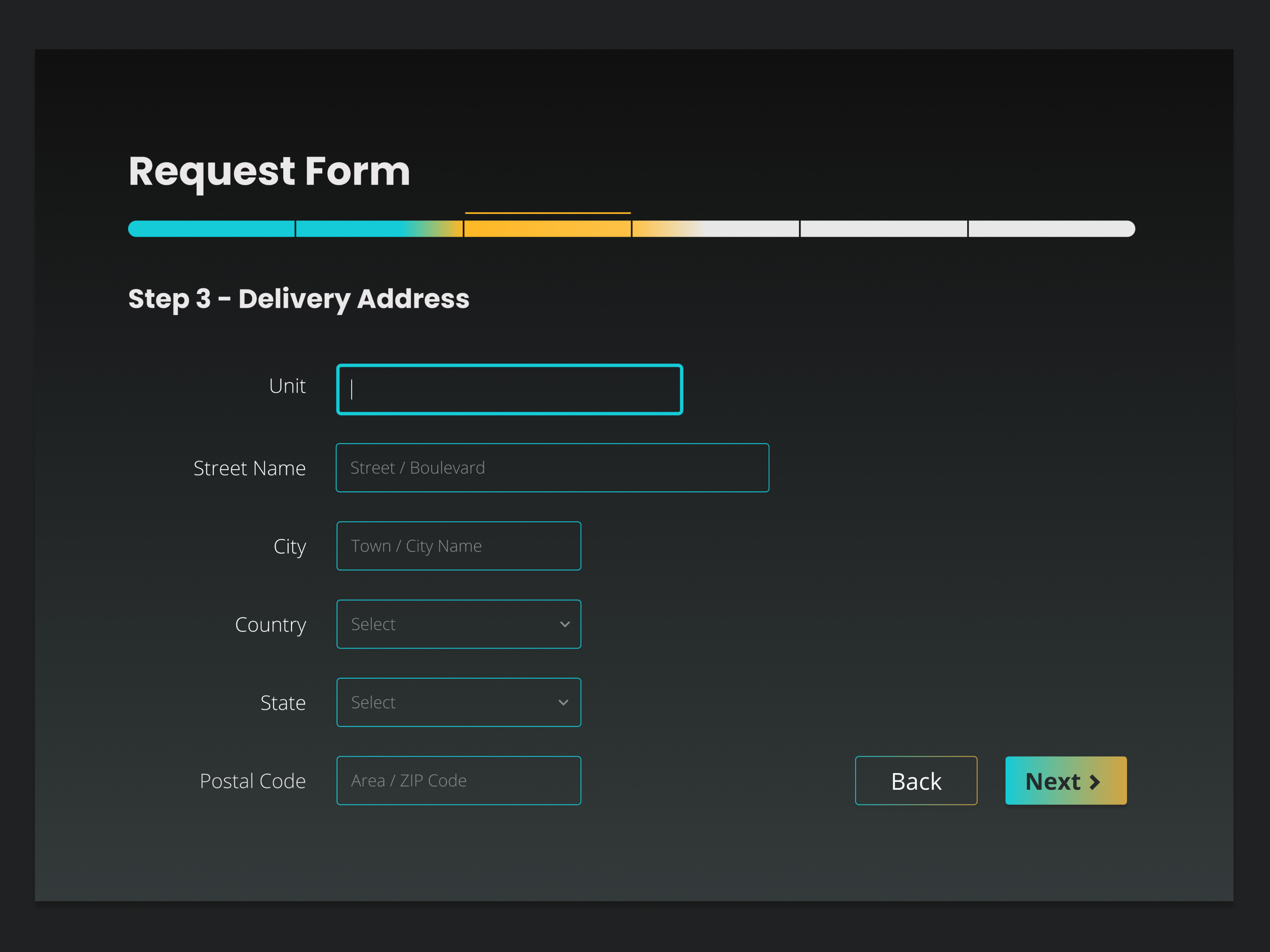Click the Postal Code label
The height and width of the screenshot is (952, 1270).
tap(253, 781)
